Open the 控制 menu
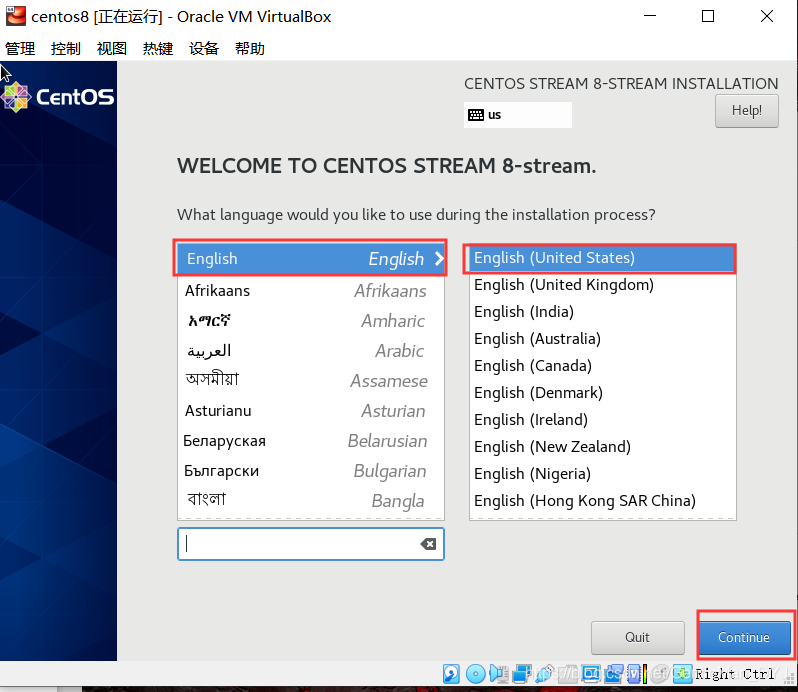 click(x=66, y=49)
